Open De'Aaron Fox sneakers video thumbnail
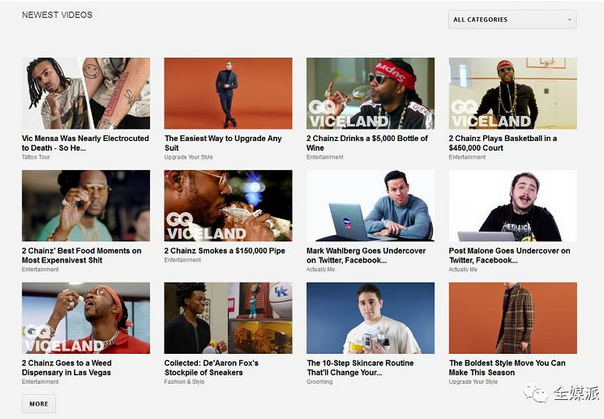The width and height of the screenshot is (604, 419). click(228, 318)
